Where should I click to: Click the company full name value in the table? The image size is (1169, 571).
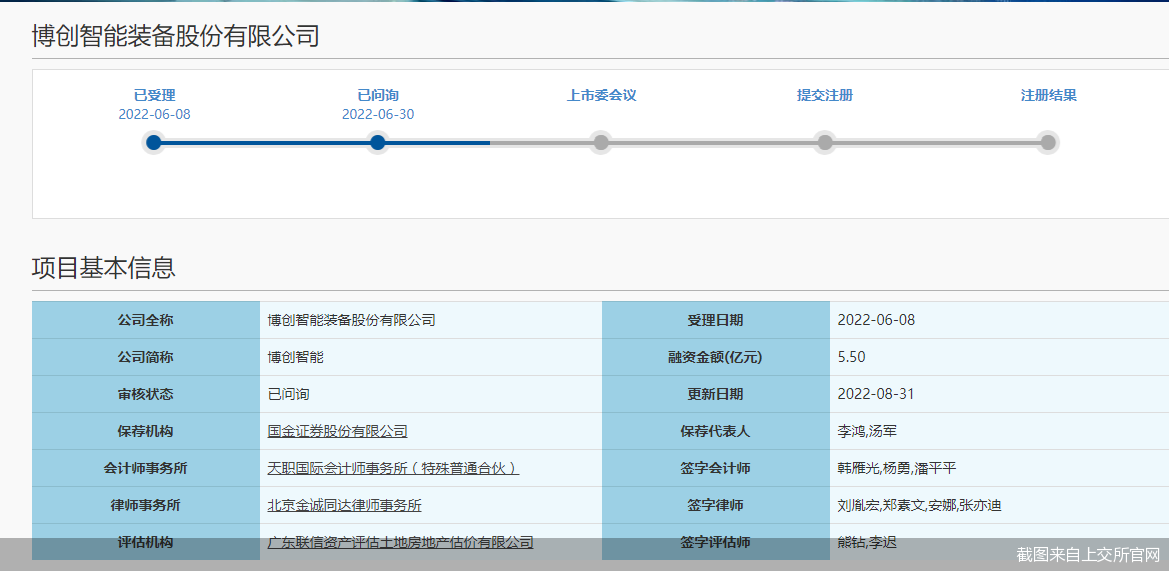click(x=352, y=321)
